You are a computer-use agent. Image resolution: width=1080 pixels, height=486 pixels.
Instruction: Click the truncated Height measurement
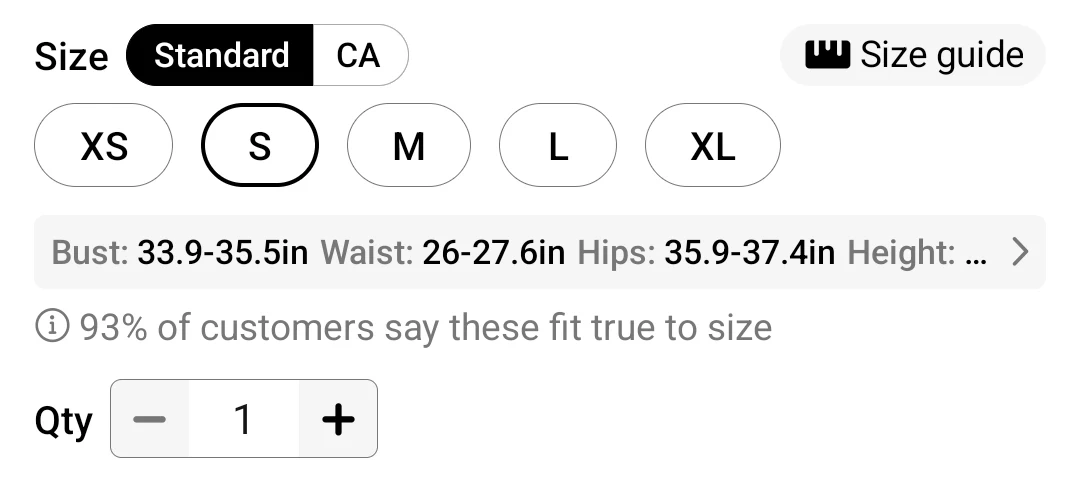915,252
